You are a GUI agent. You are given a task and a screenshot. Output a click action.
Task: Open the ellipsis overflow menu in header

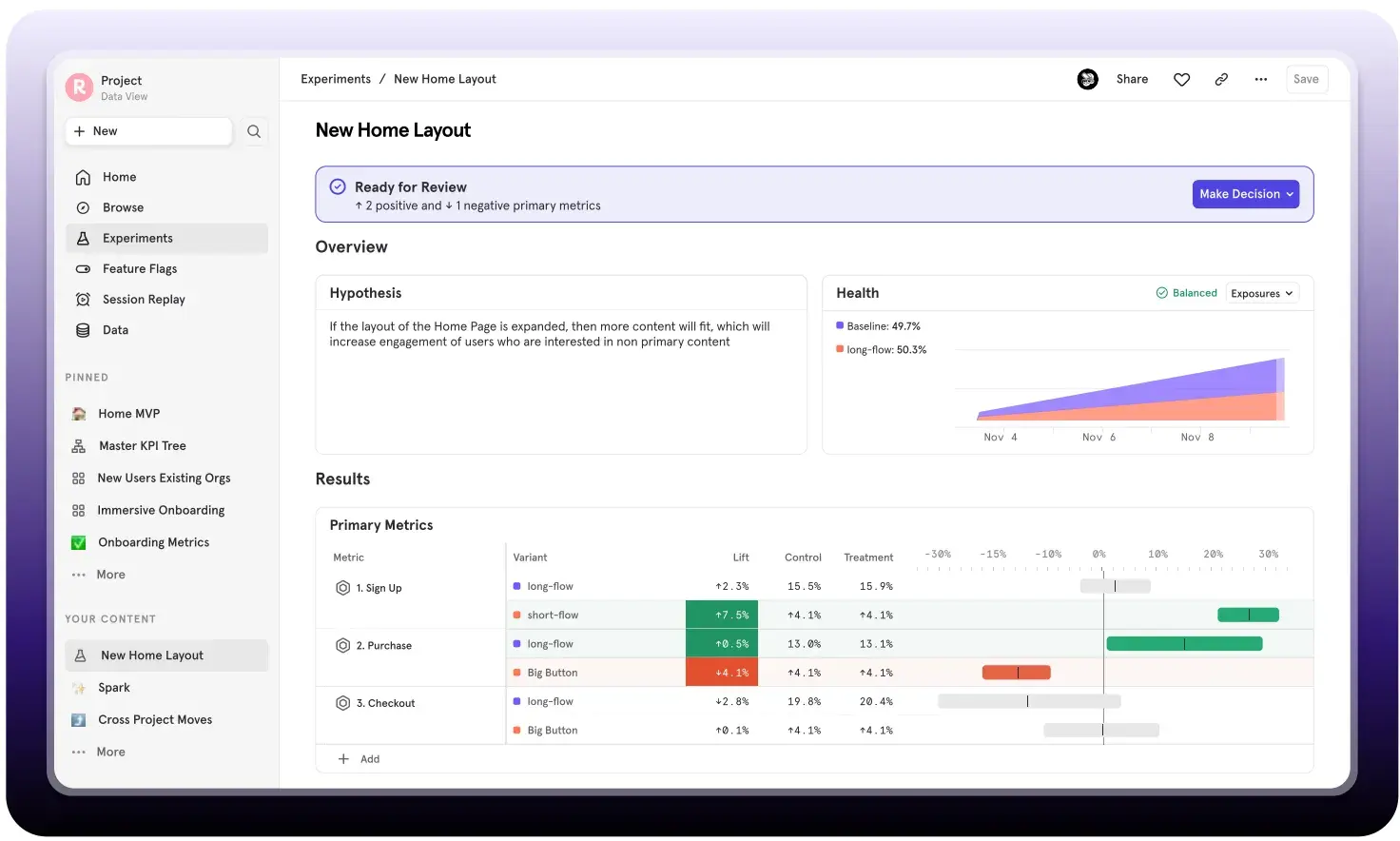pyautogui.click(x=1260, y=79)
